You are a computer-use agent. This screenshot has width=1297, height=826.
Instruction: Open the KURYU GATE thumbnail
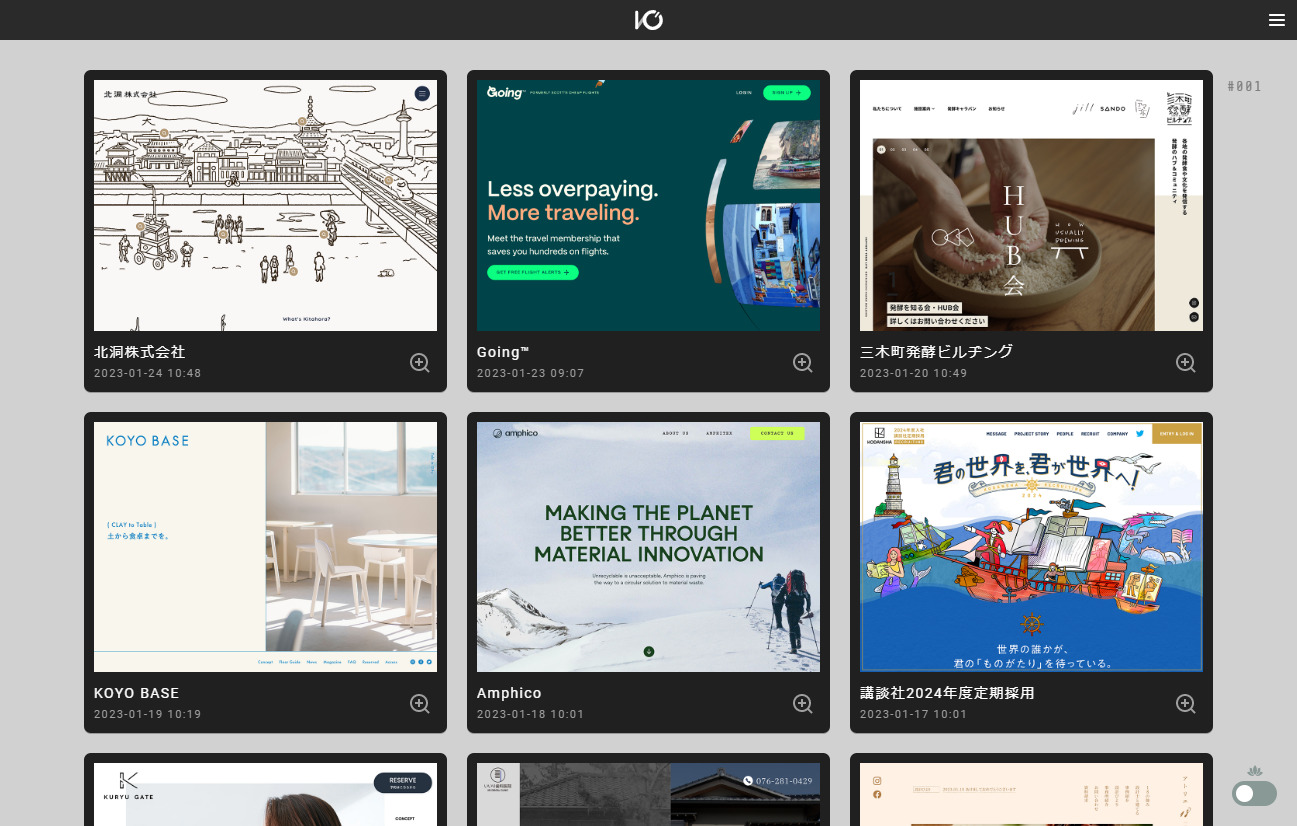tap(265, 795)
